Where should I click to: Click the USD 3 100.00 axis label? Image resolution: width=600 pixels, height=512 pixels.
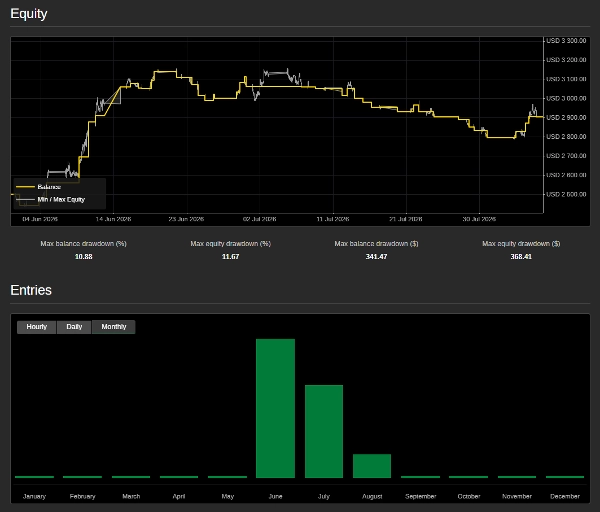click(x=566, y=79)
